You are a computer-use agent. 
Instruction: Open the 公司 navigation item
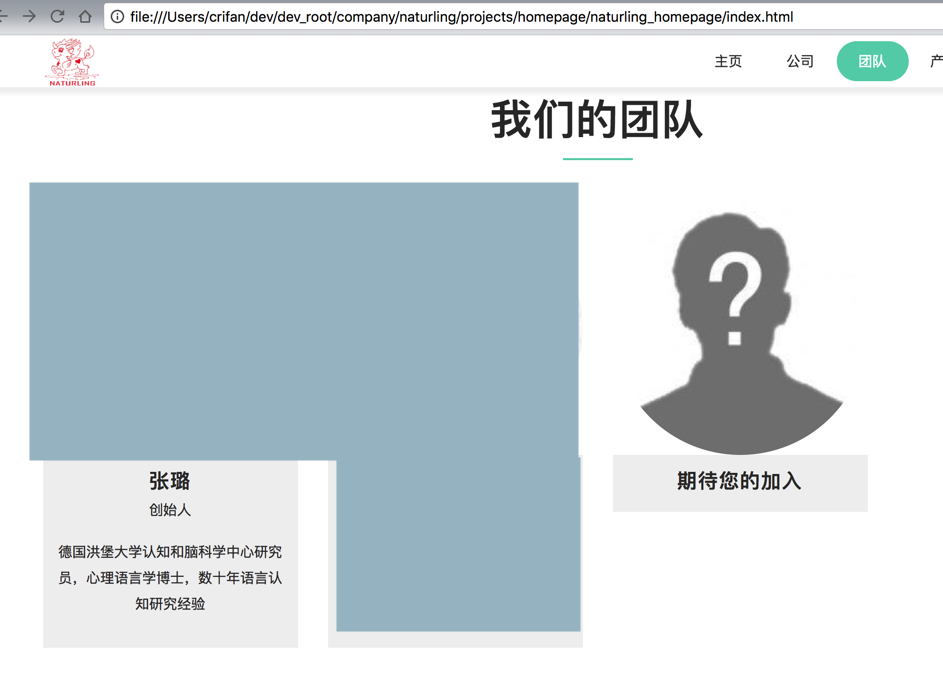point(800,61)
